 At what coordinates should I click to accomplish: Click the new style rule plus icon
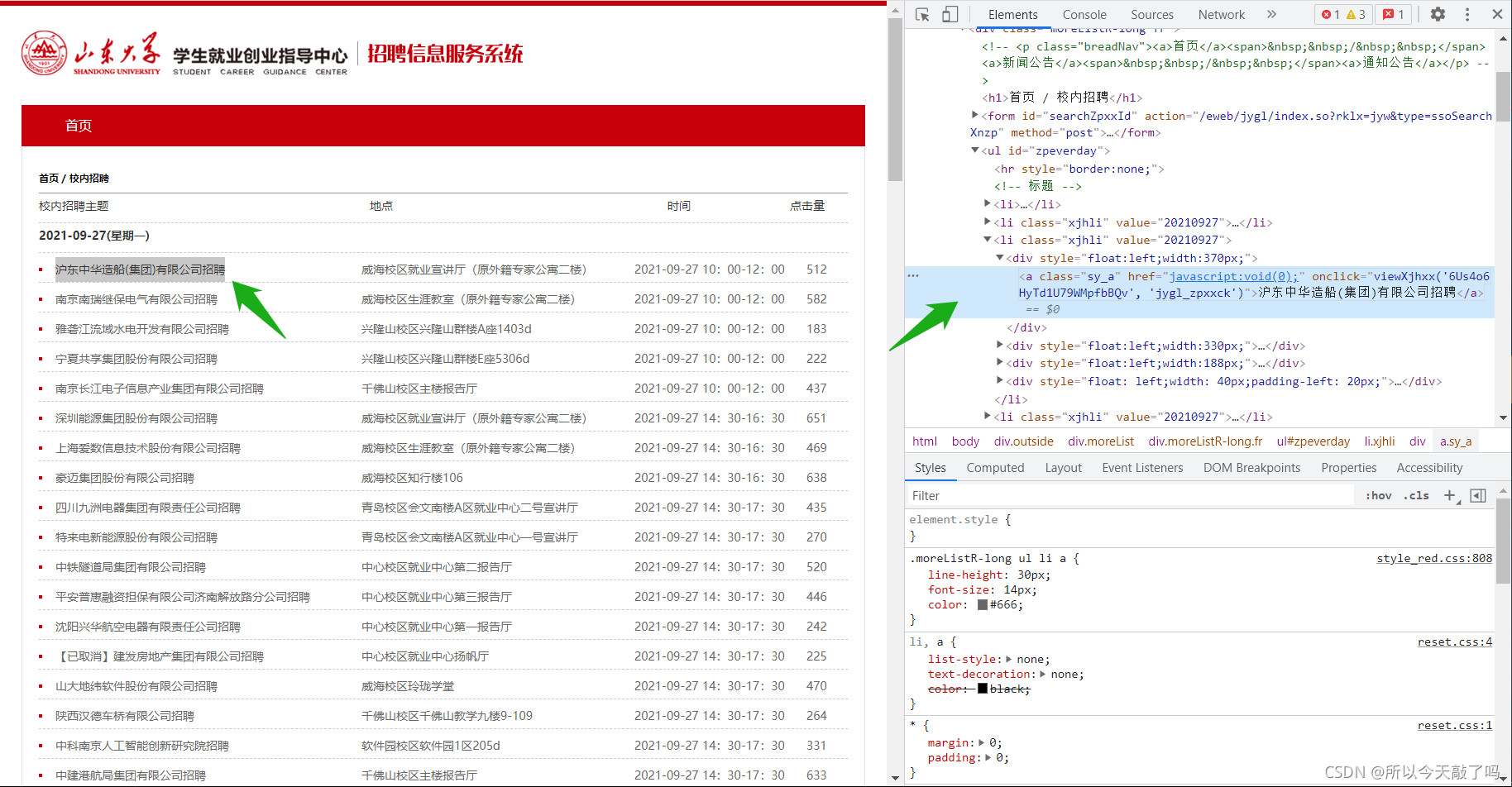1450,495
